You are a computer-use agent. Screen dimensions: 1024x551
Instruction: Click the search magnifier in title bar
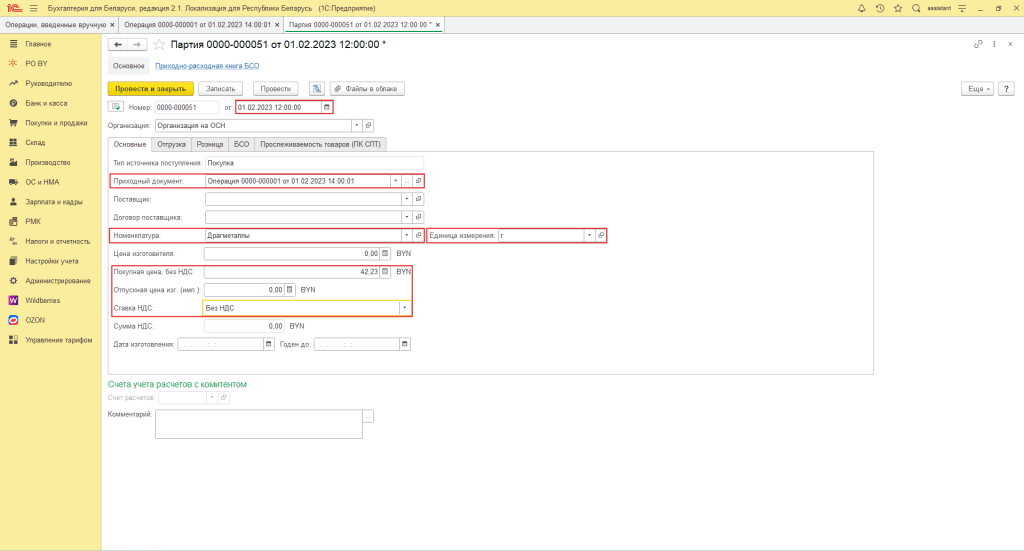click(916, 8)
